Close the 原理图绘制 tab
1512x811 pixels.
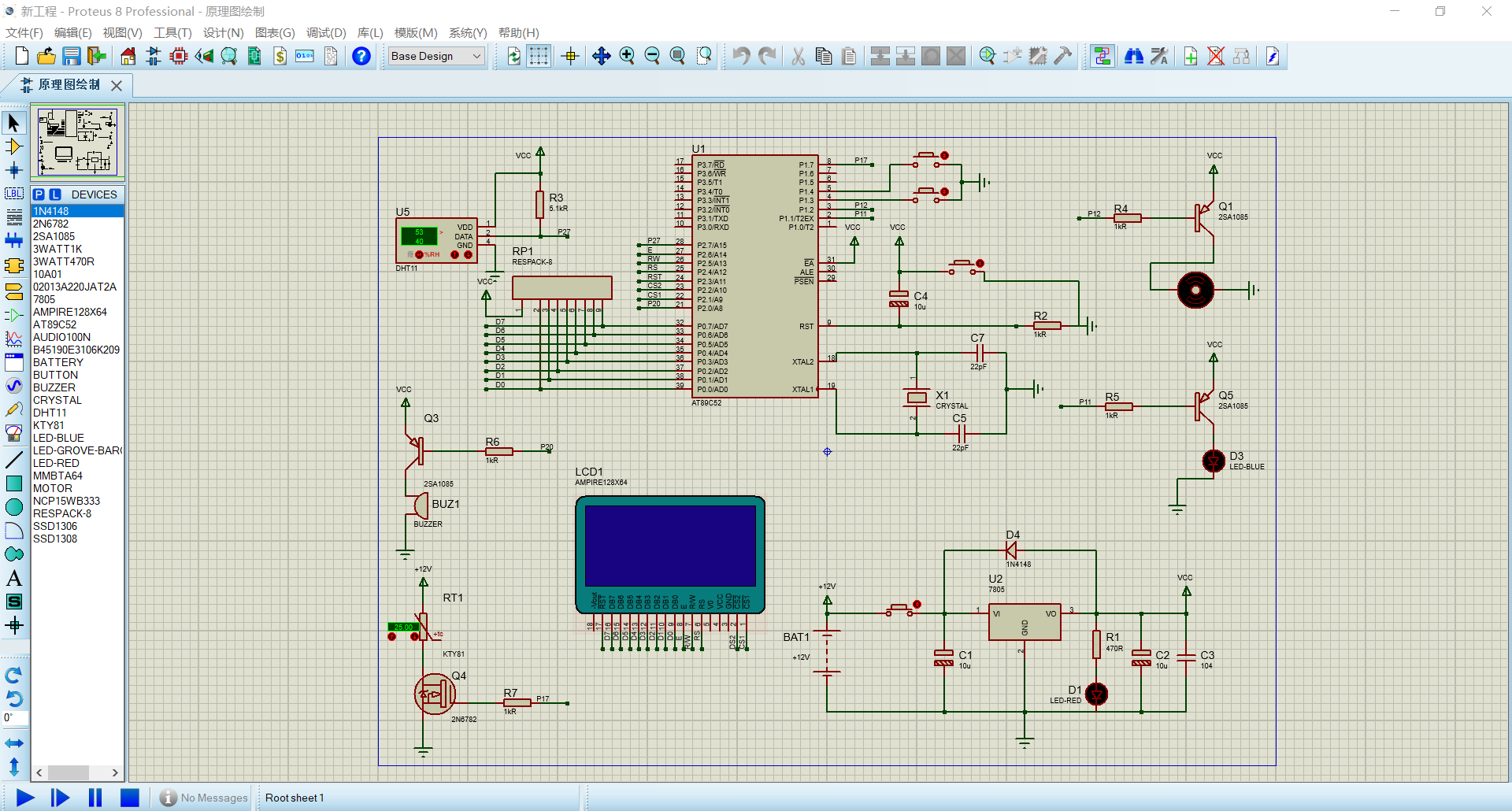[x=117, y=85]
